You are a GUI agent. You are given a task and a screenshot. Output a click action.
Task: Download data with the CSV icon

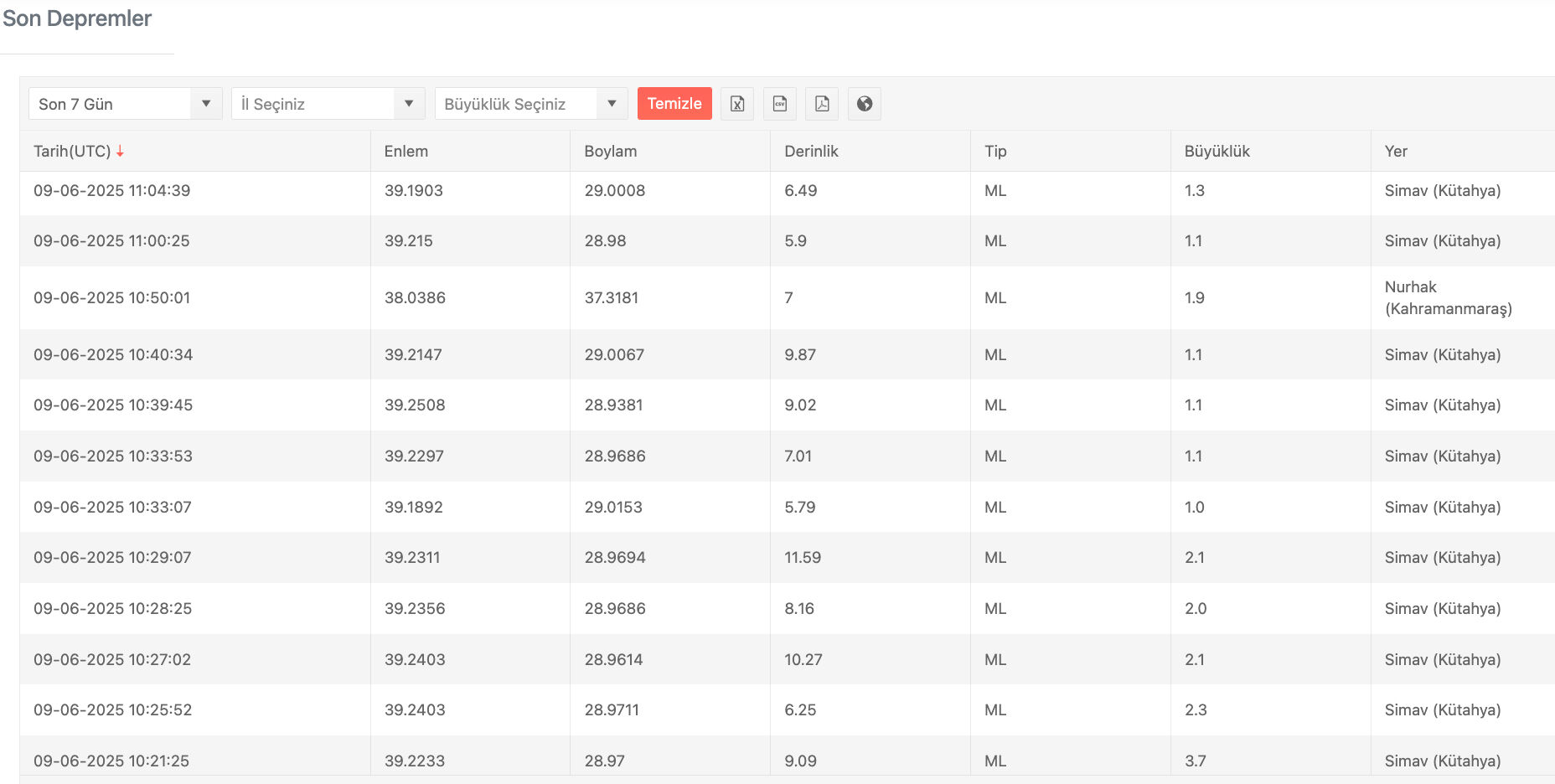780,104
